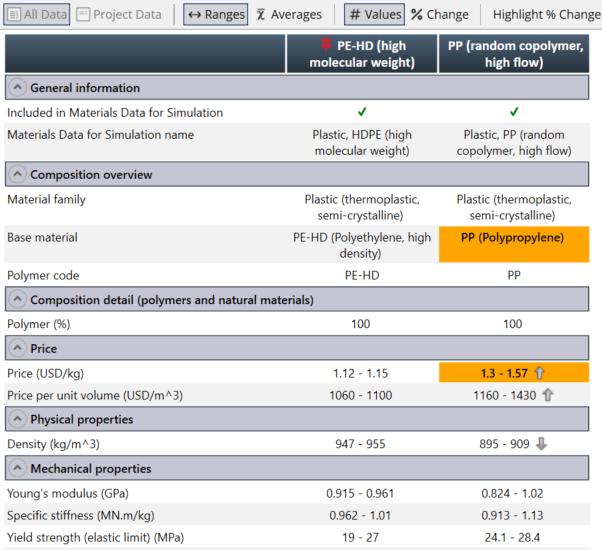This screenshot has width=602, height=550.
Task: Toggle the All Data view
Action: coord(37,14)
